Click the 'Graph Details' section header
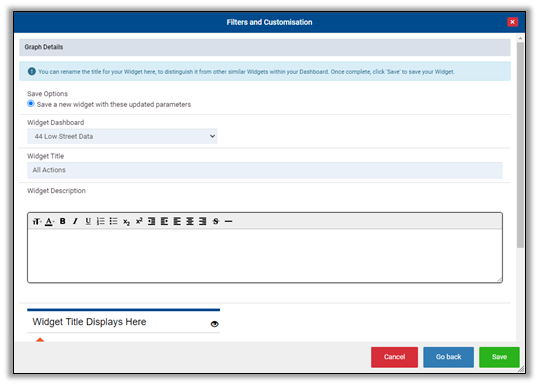This screenshot has width=538, height=384. 265,47
